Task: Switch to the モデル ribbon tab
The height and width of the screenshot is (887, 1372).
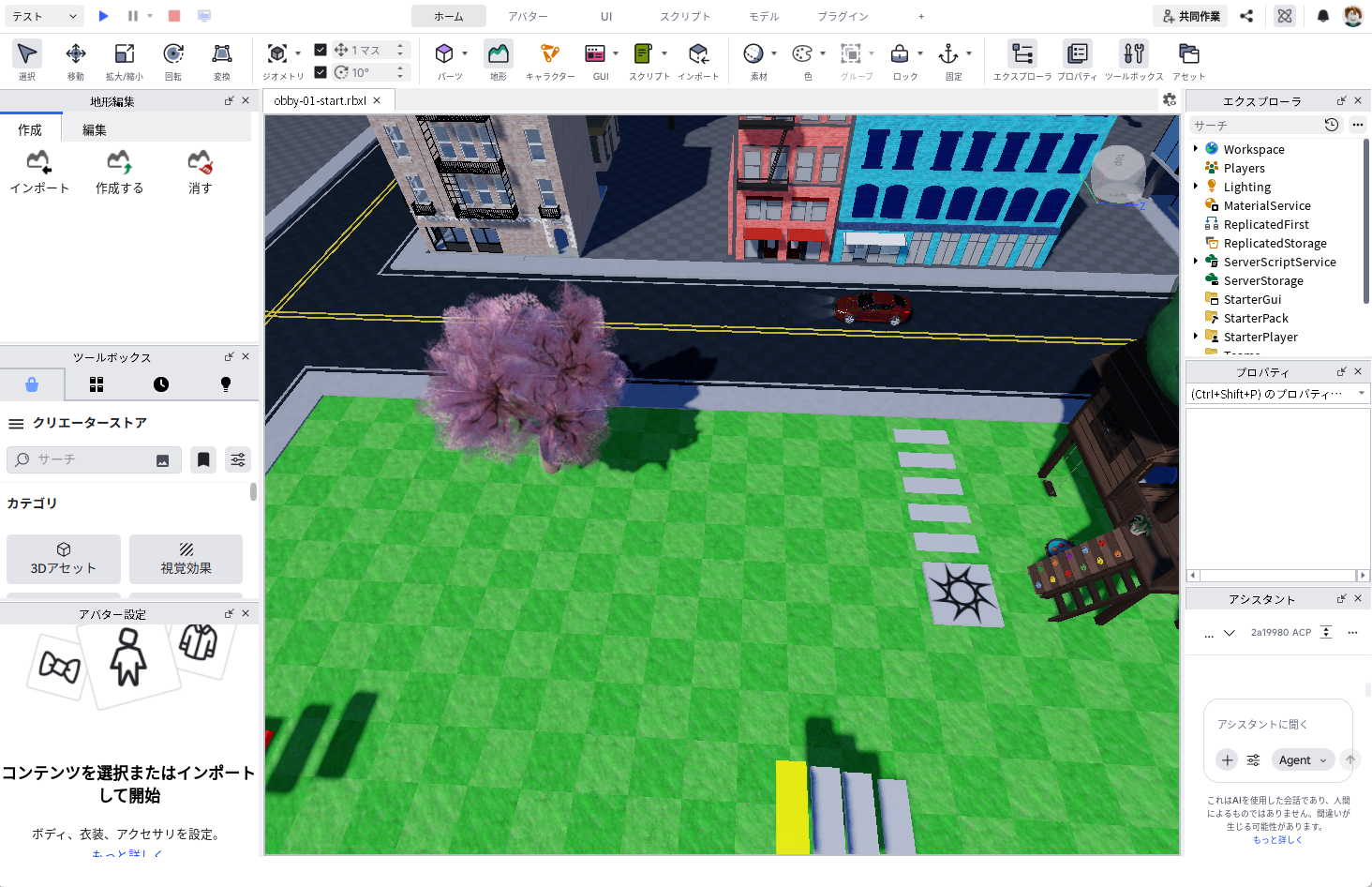Action: click(764, 16)
